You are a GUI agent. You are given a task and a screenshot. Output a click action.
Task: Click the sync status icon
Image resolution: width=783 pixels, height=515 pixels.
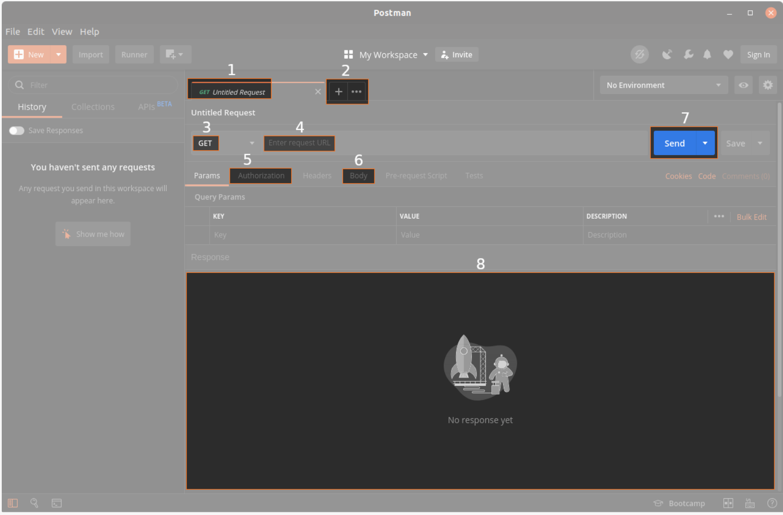click(x=639, y=54)
